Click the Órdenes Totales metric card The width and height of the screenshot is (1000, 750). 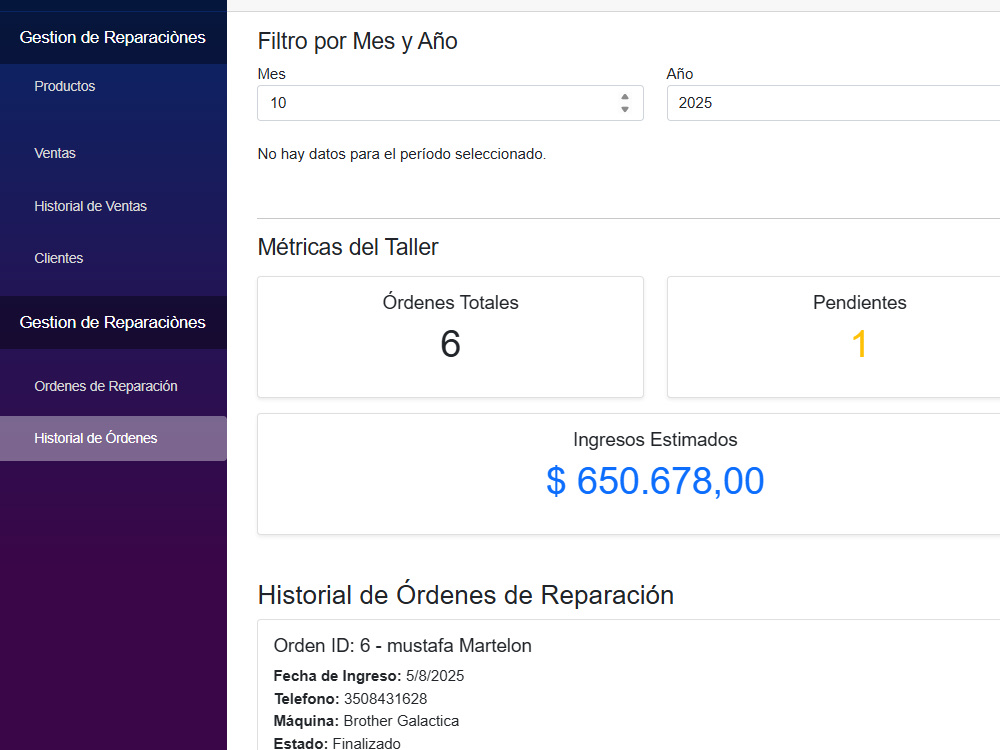[x=450, y=337]
